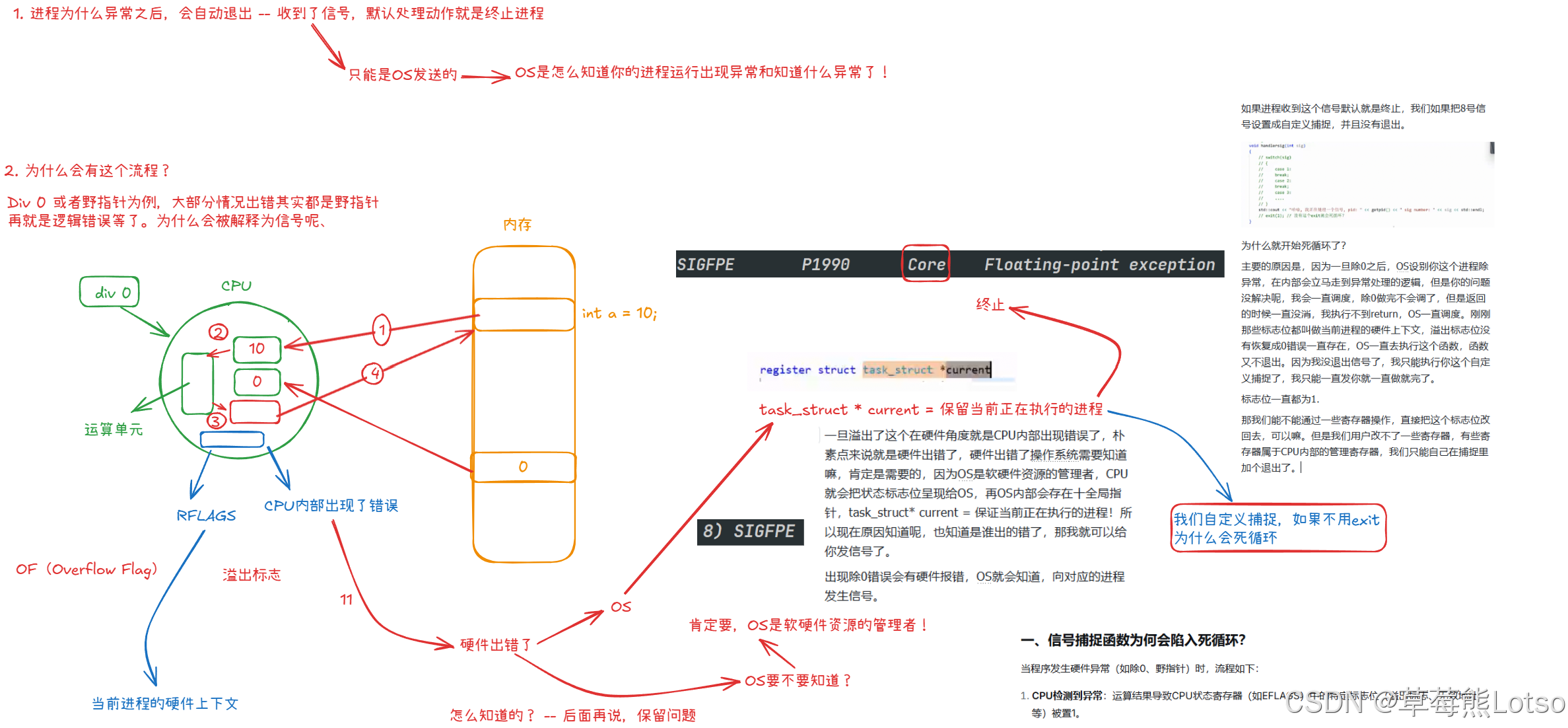Image resolution: width=1568 pixels, height=728 pixels.
Task: Click the red circled number 1
Action: [x=382, y=330]
